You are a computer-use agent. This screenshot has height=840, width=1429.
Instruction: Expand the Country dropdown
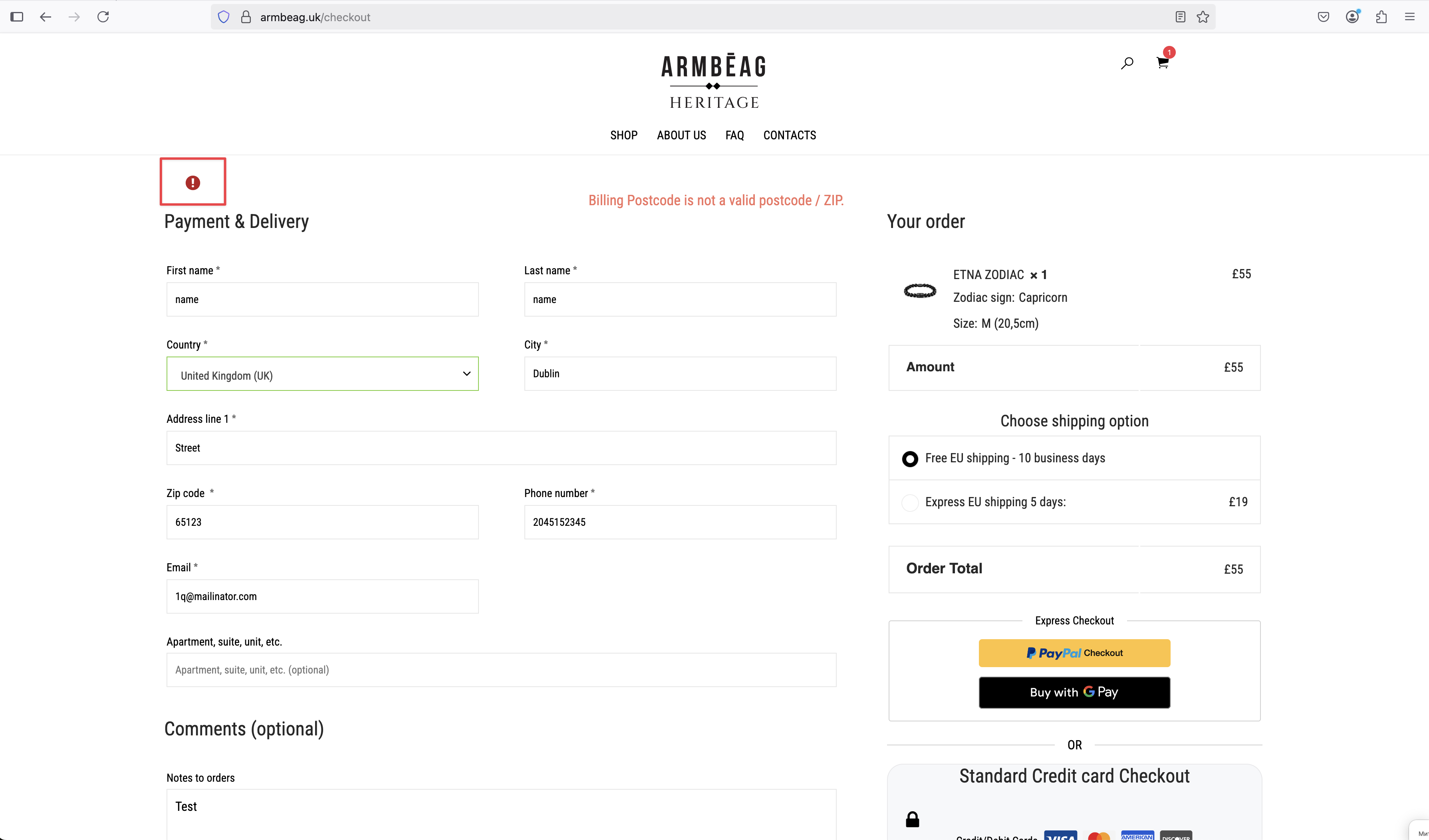click(x=322, y=374)
